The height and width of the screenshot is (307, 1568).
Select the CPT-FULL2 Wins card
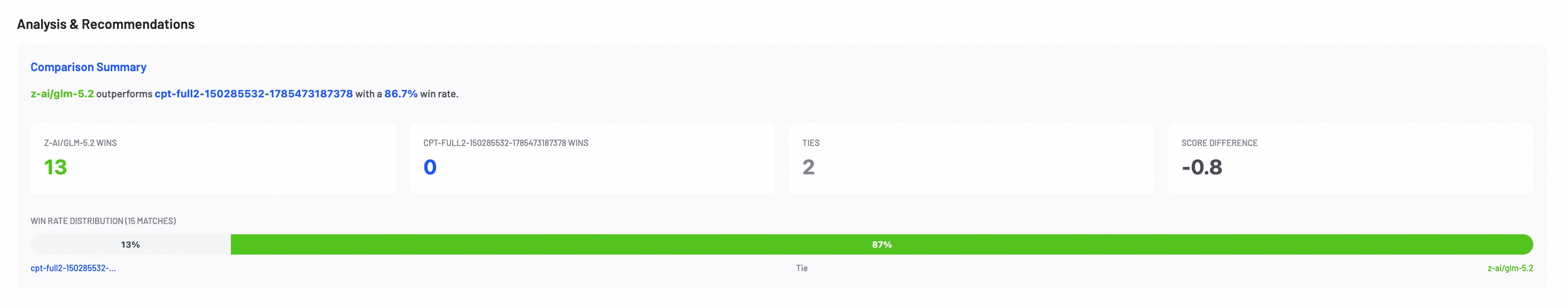tap(592, 159)
